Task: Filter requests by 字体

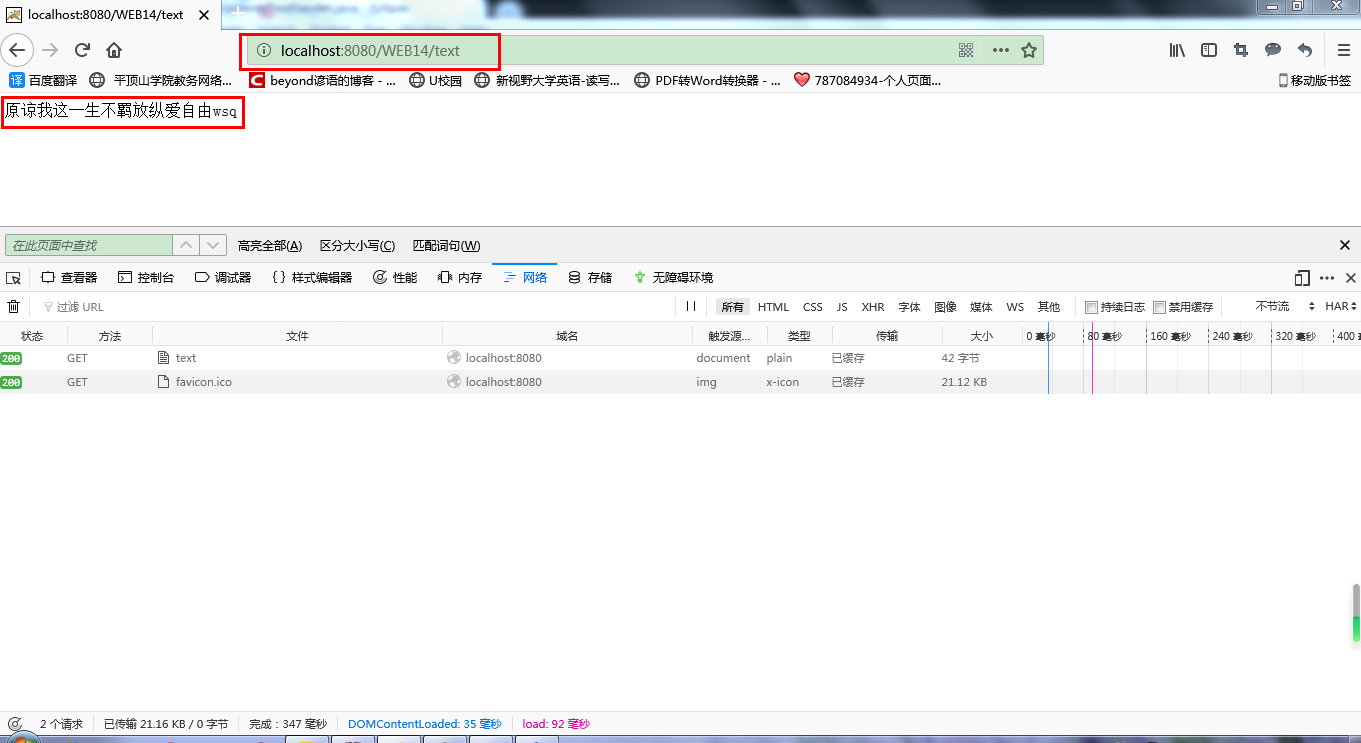Action: [909, 307]
